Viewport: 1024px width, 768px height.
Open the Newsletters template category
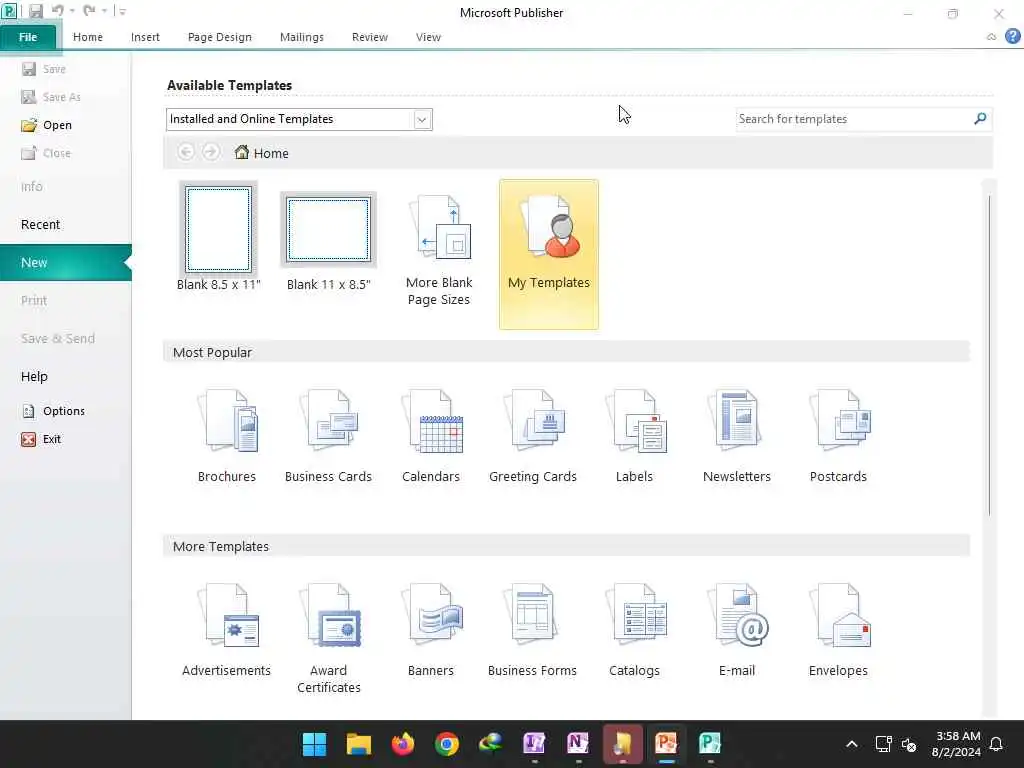click(x=737, y=436)
